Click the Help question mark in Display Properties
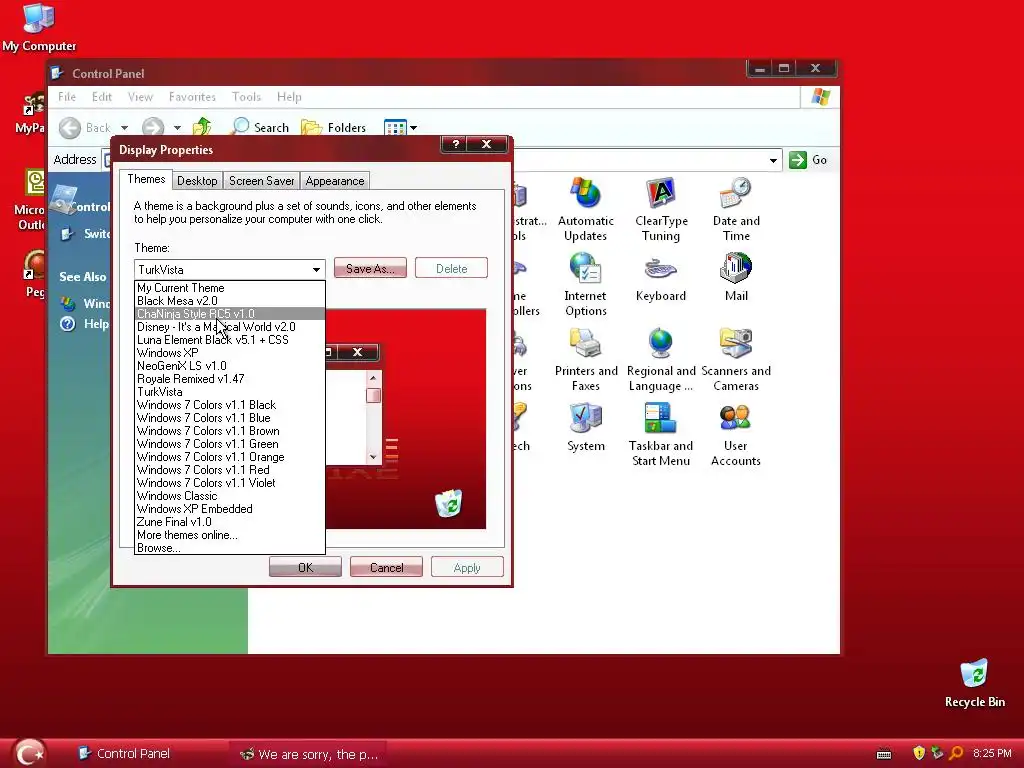The height and width of the screenshot is (768, 1024). (456, 144)
